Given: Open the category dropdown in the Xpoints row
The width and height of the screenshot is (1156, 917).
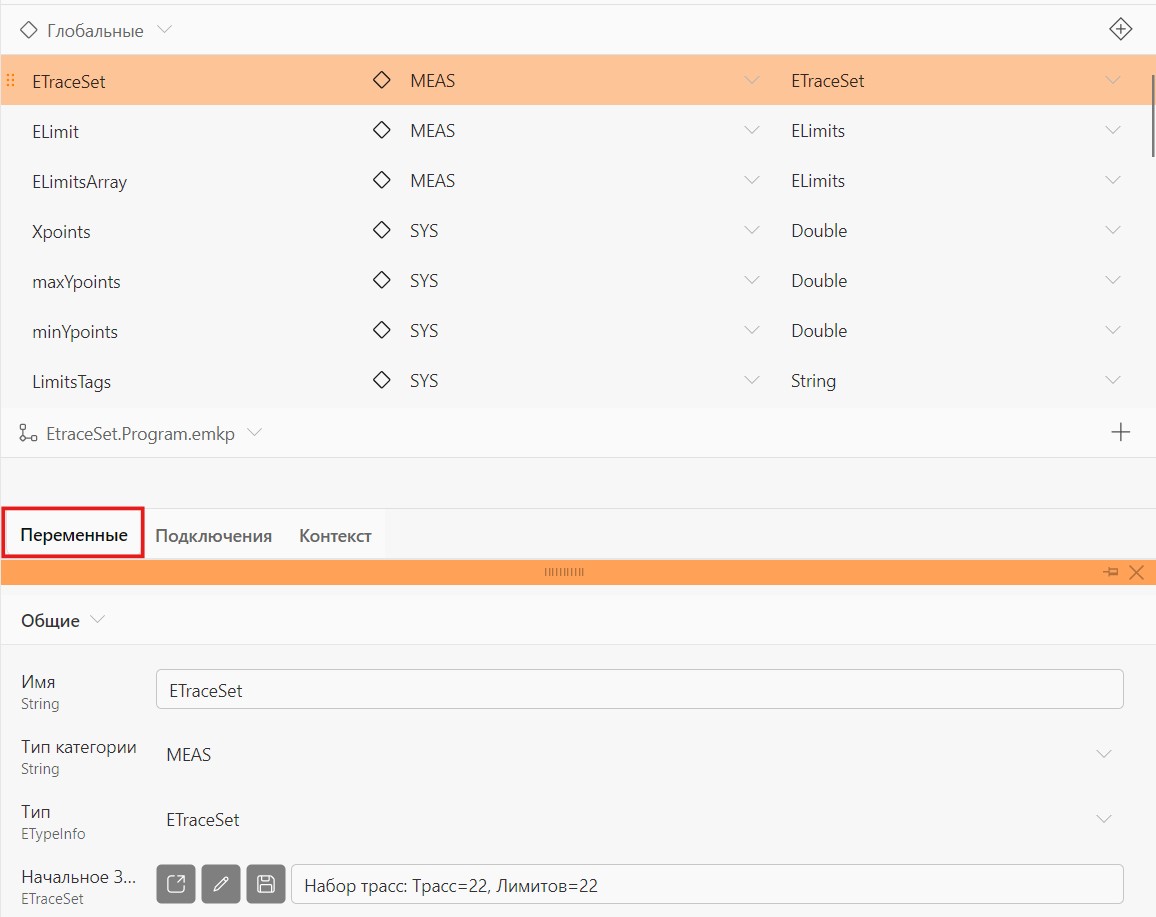Looking at the screenshot, I should pos(751,230).
